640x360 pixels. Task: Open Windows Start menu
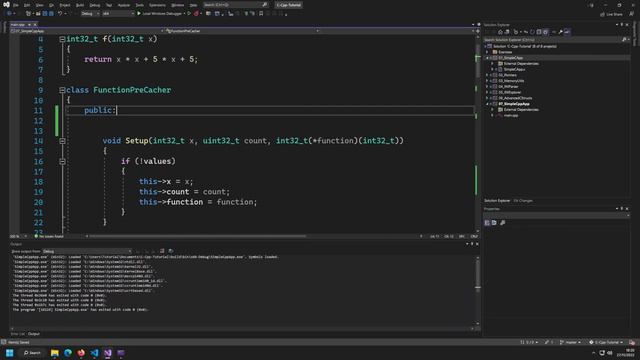[10, 353]
